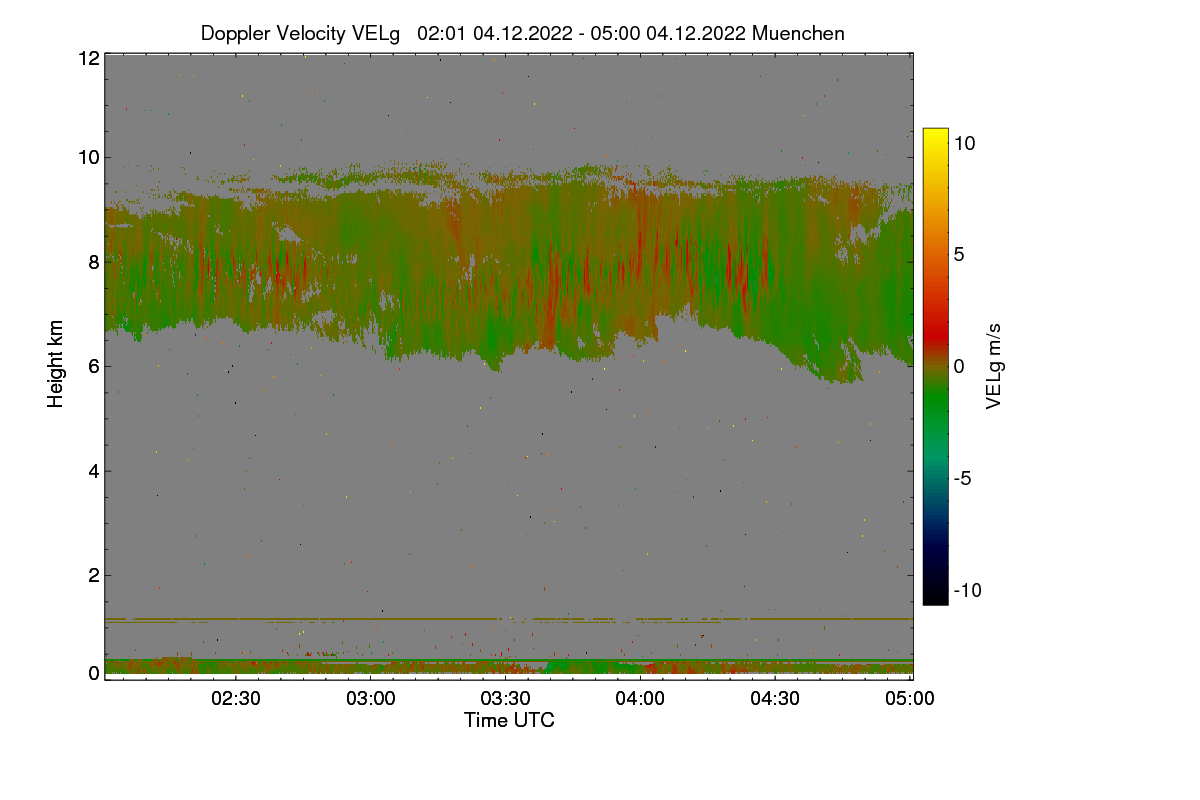The width and height of the screenshot is (1200, 800).
Task: Click the colorbar '-10' value label
Action: pos(967,590)
